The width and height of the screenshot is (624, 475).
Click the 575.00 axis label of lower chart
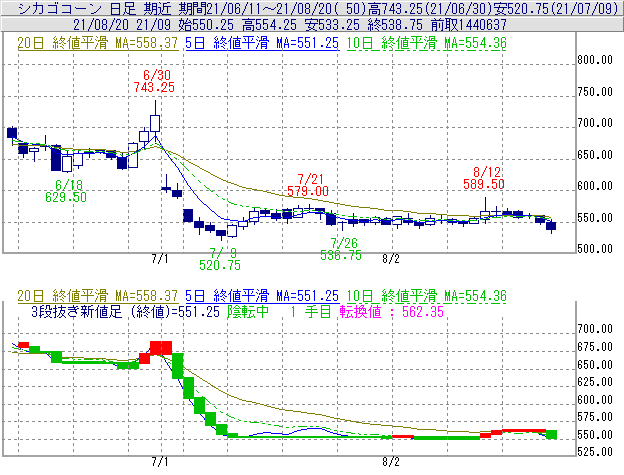click(595, 417)
